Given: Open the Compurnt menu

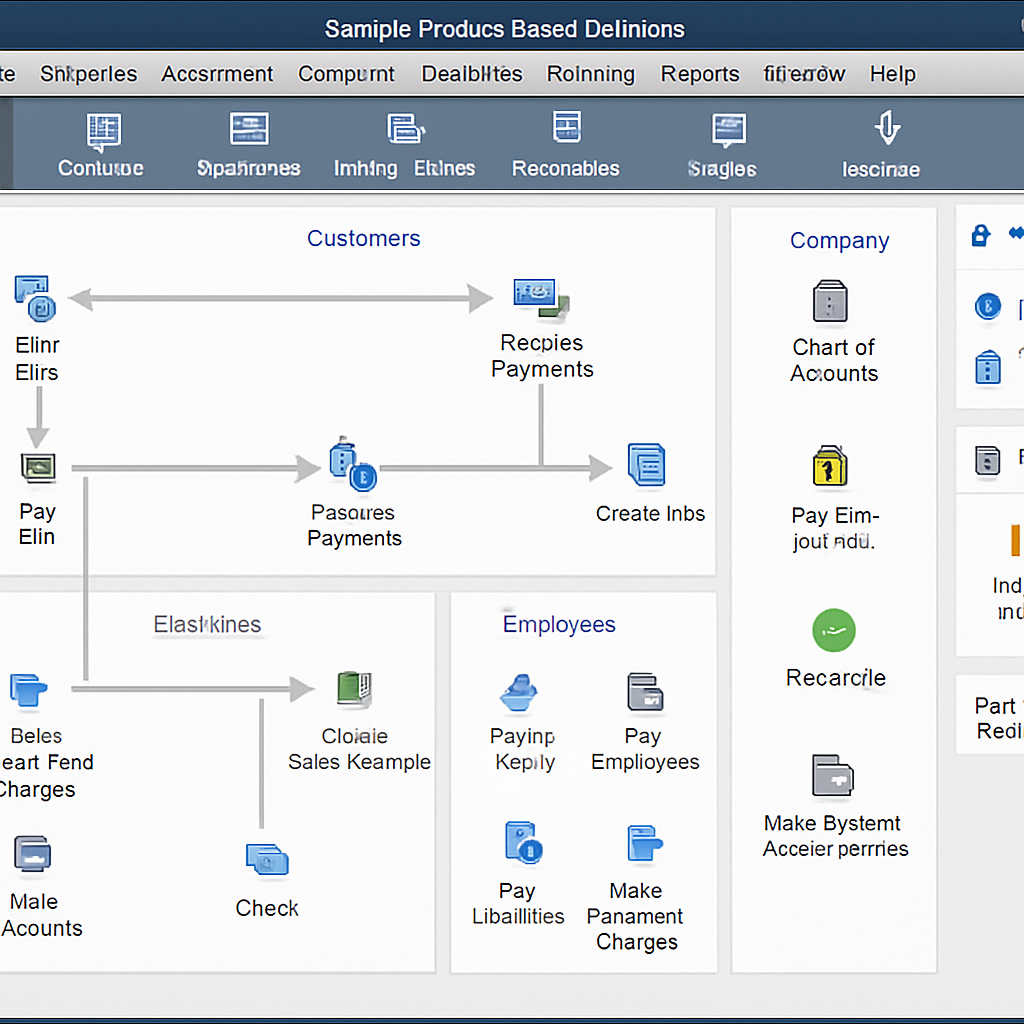Looking at the screenshot, I should point(346,74).
